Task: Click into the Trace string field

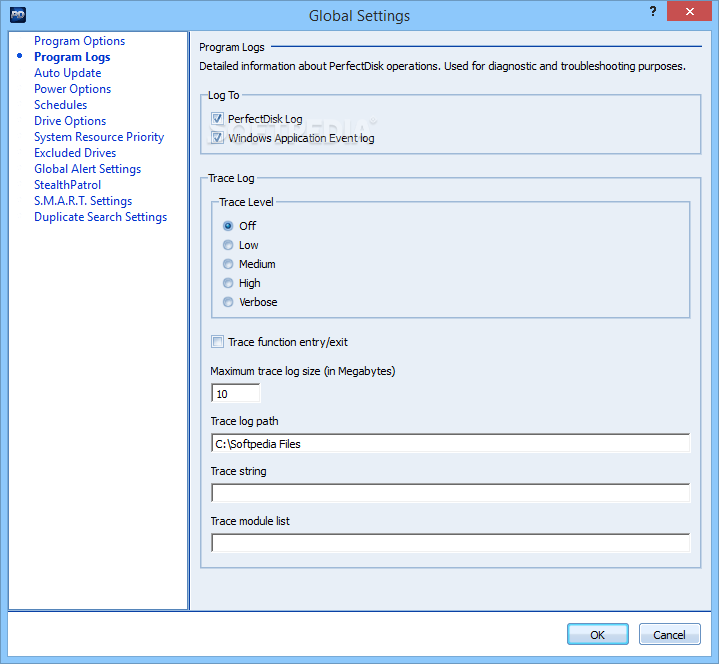Action: click(x=450, y=493)
